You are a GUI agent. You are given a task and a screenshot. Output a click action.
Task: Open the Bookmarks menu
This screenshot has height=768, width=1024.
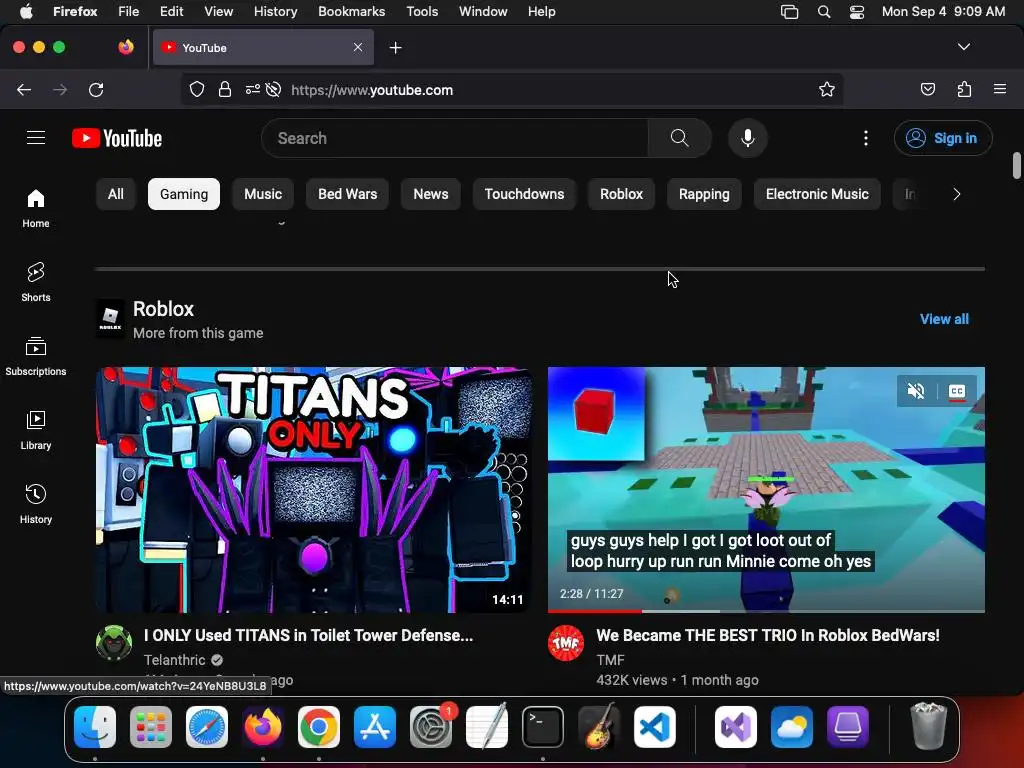click(351, 12)
